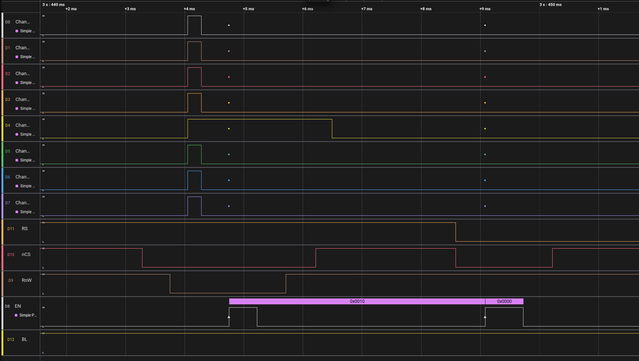639x361 pixels.
Task: Click the D10 channel number for nCS
Action: (11, 255)
